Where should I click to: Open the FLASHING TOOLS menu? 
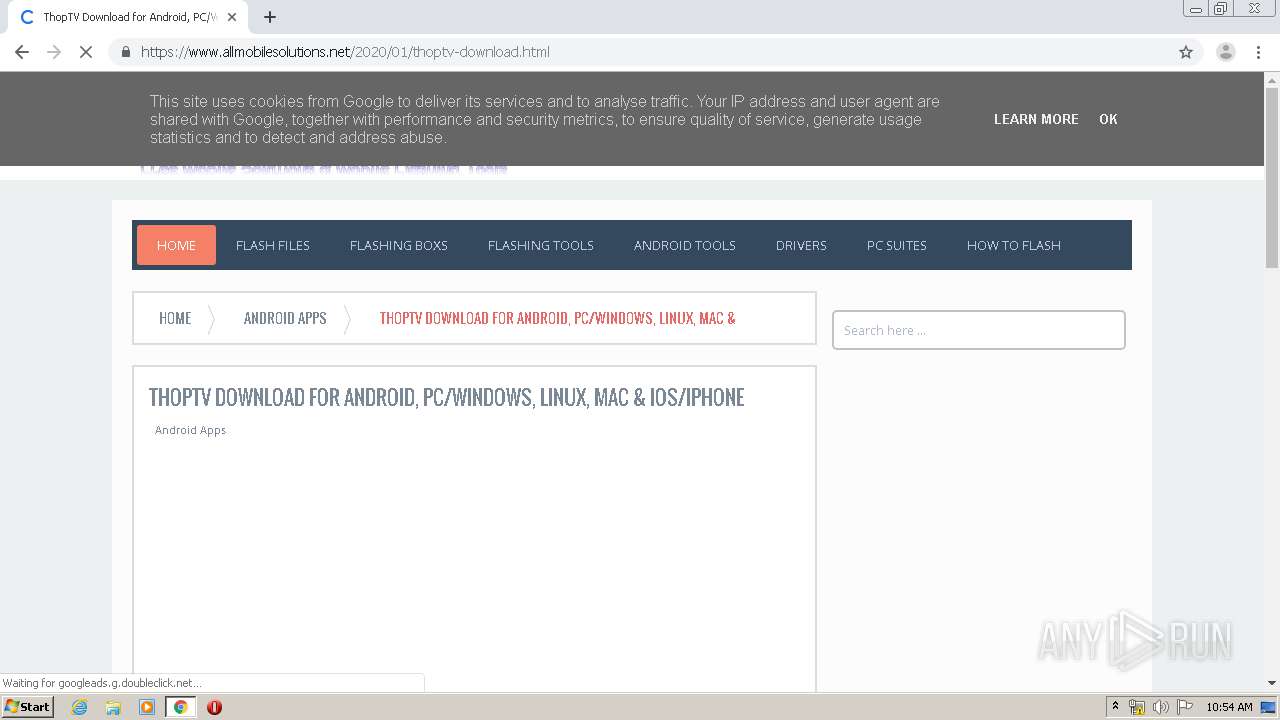coord(541,245)
